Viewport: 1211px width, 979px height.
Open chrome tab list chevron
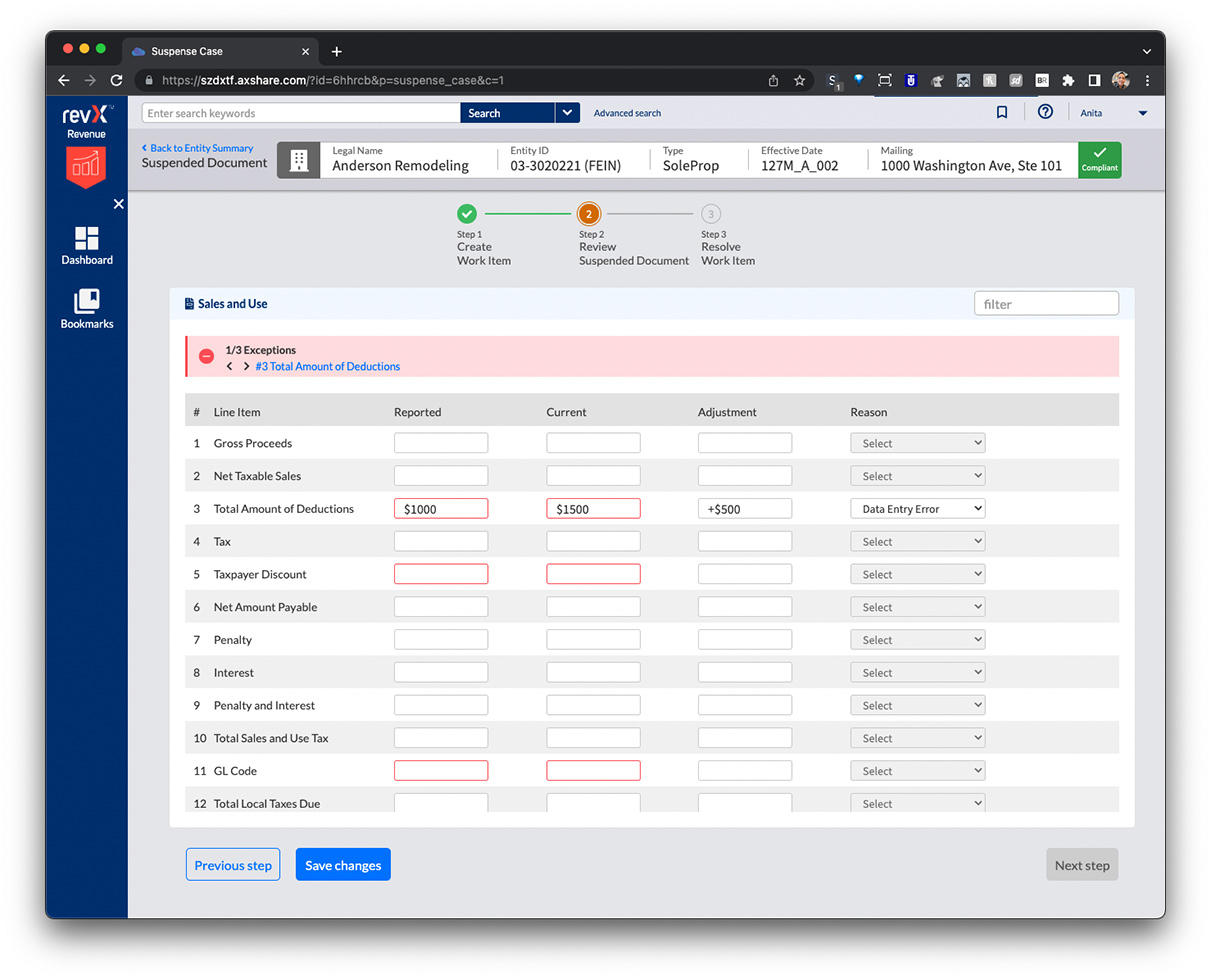(x=1146, y=51)
